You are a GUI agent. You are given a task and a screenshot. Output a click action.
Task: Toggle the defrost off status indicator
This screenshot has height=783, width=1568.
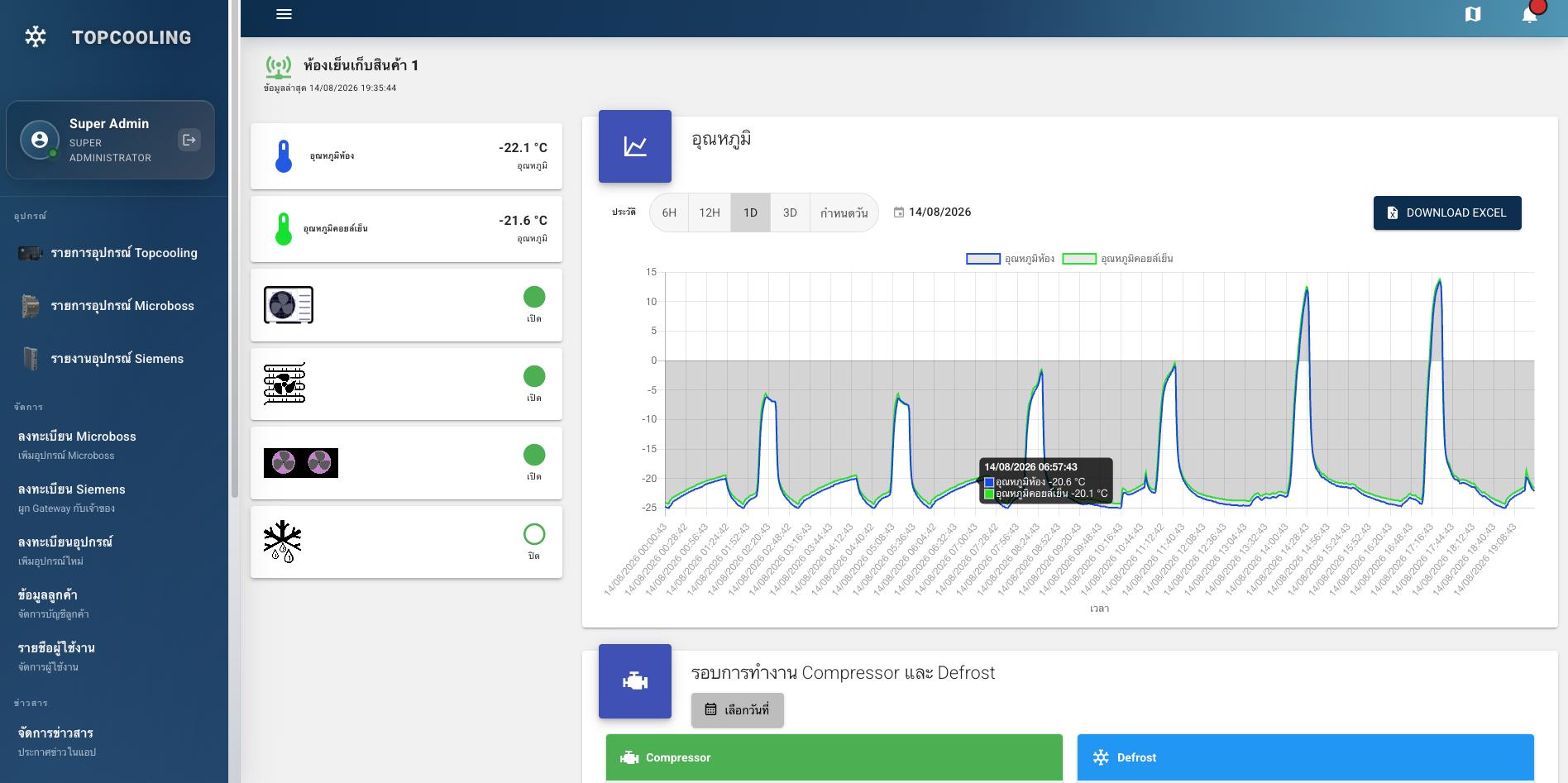pyautogui.click(x=534, y=534)
